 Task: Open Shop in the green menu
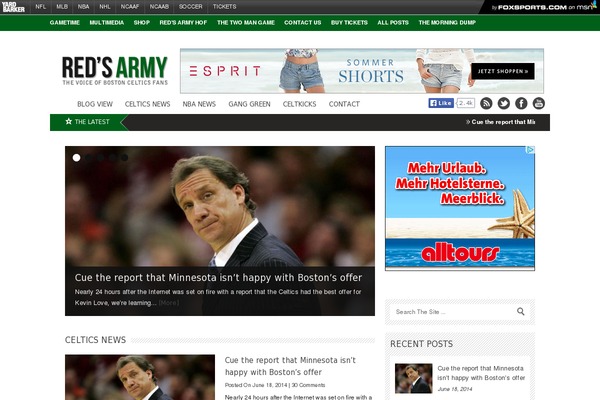(142, 23)
